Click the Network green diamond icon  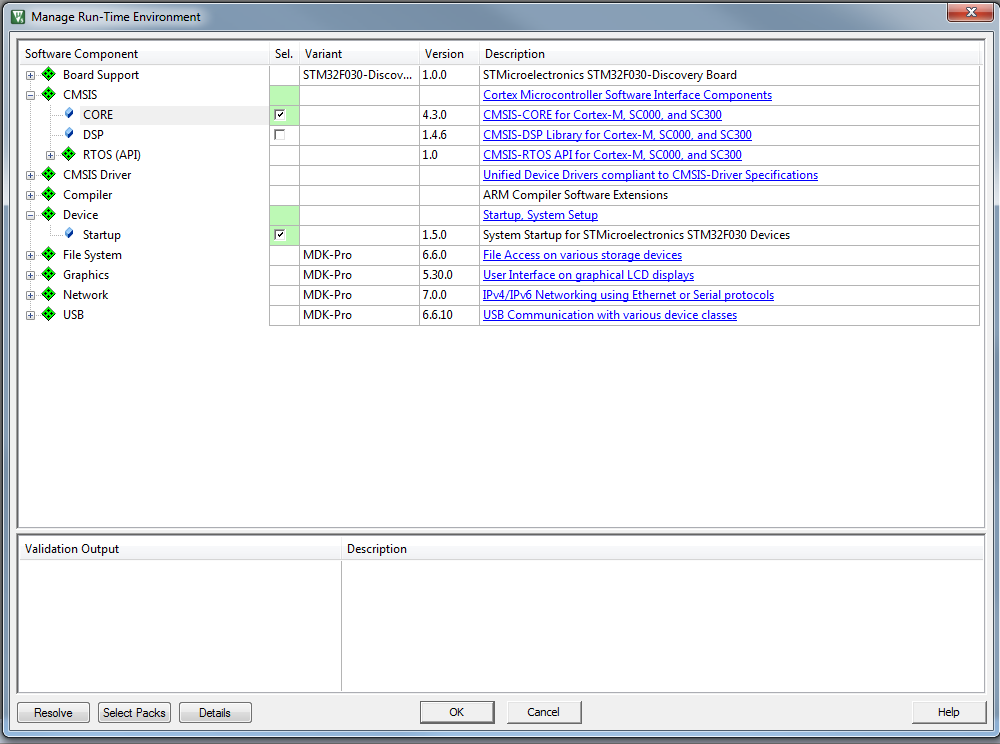(x=48, y=295)
